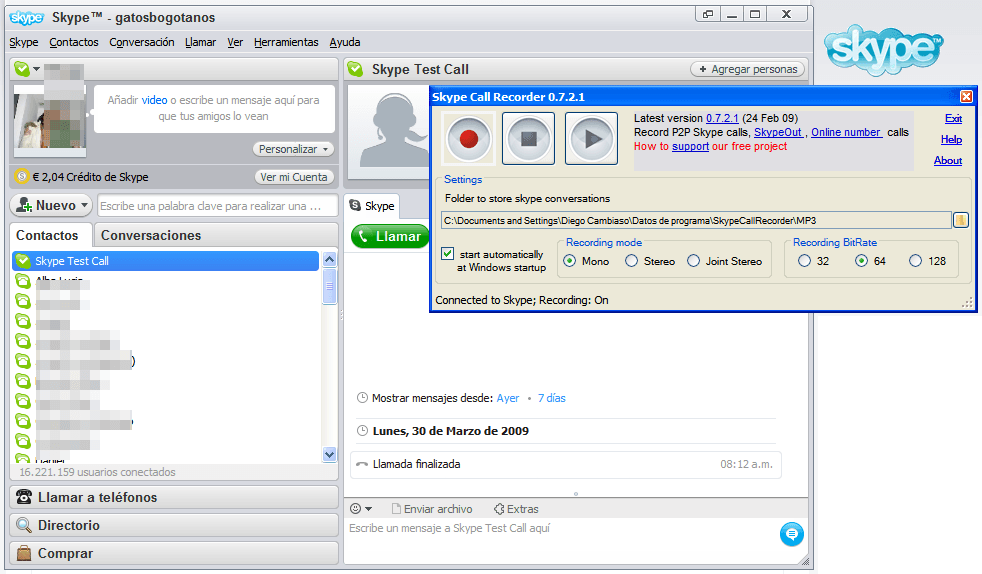Screen dimensions: 982x574
Task: Open the Conversación menu
Action: [142, 42]
